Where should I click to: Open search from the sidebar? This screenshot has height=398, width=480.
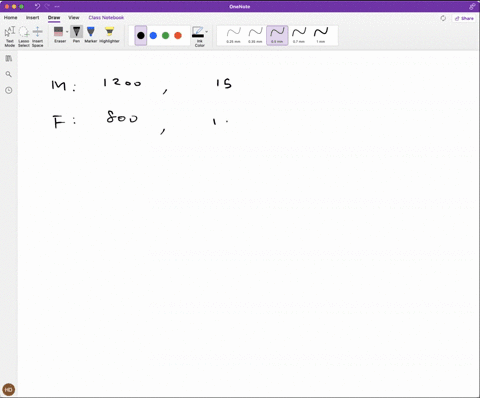9,74
